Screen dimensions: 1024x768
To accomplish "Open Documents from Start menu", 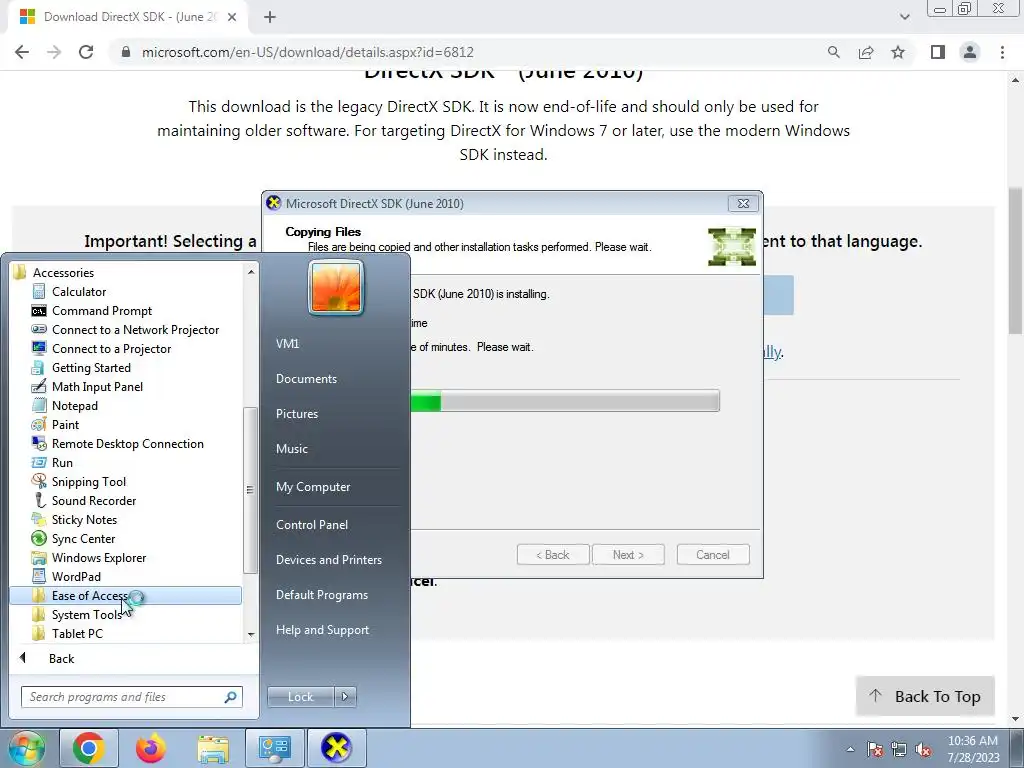I will pyautogui.click(x=306, y=379).
